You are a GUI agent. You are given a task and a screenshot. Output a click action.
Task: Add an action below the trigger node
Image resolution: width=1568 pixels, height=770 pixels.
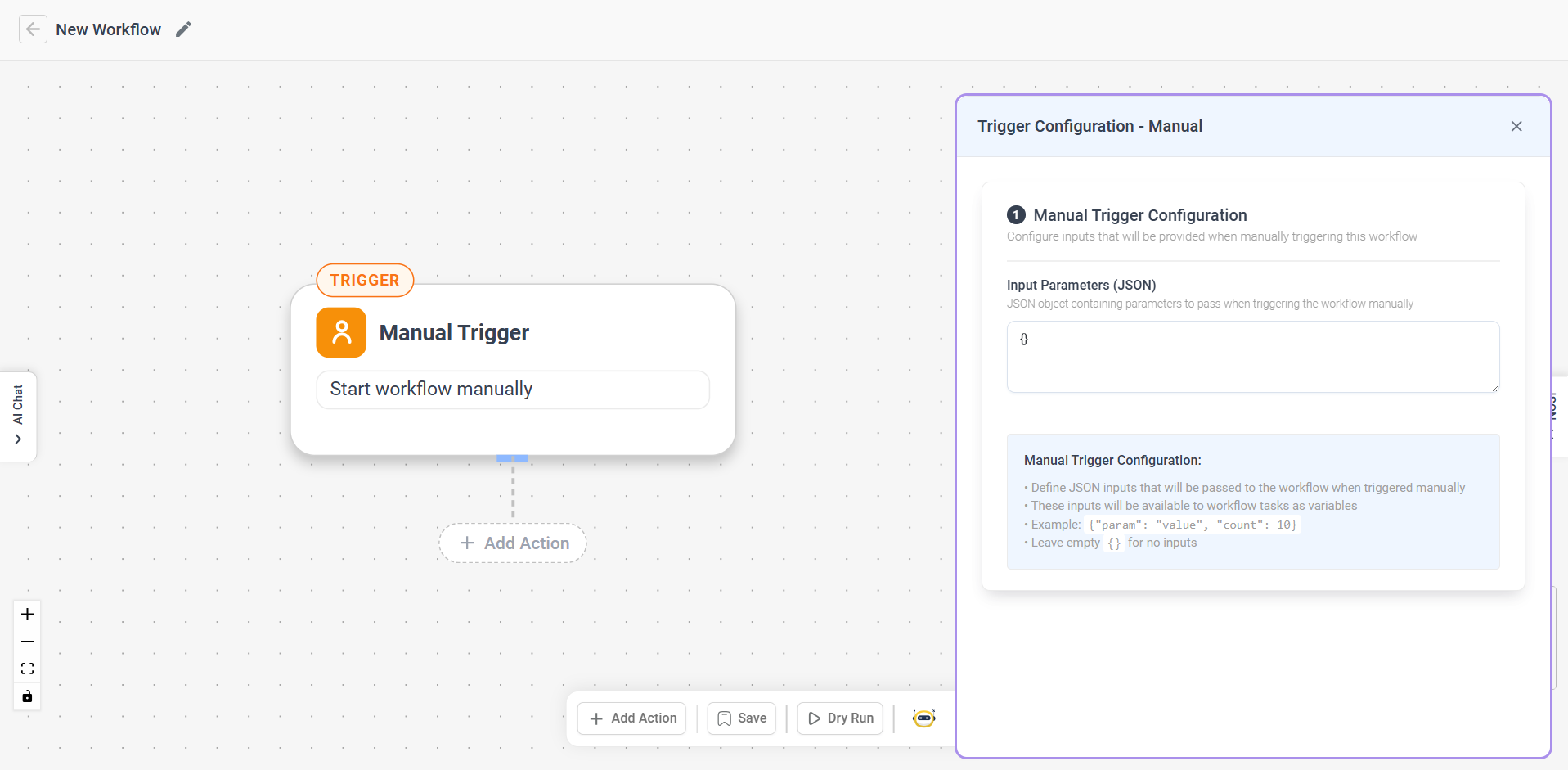coord(513,543)
